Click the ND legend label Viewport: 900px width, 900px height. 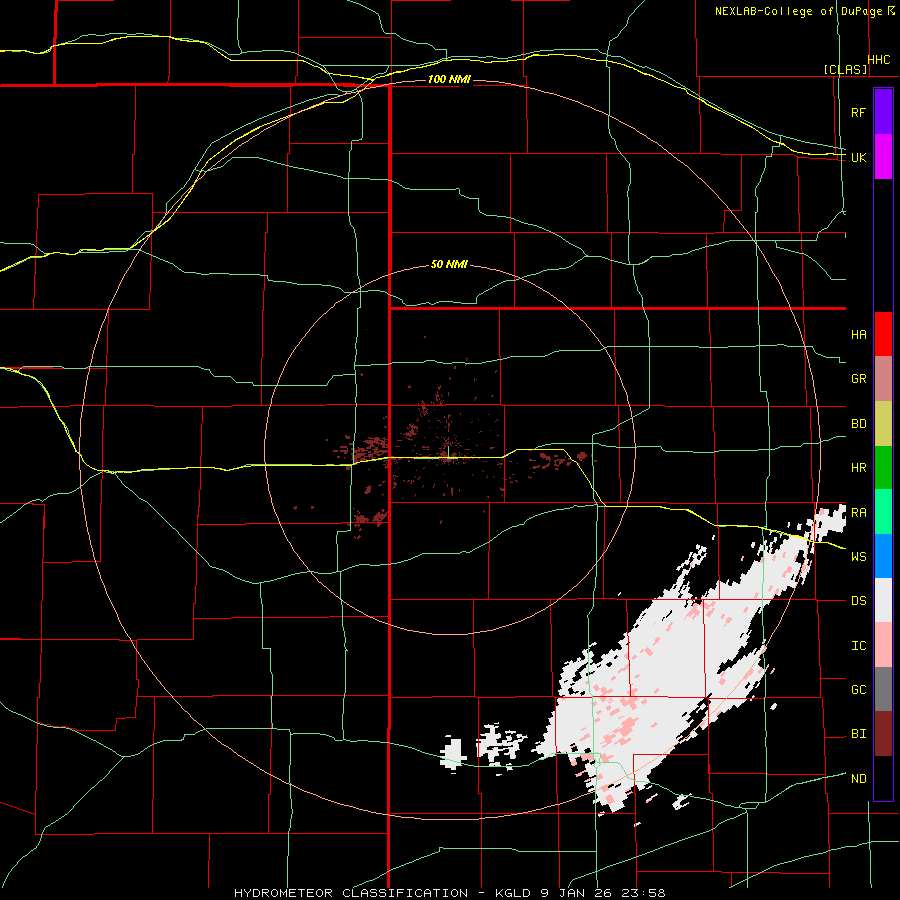click(x=859, y=778)
